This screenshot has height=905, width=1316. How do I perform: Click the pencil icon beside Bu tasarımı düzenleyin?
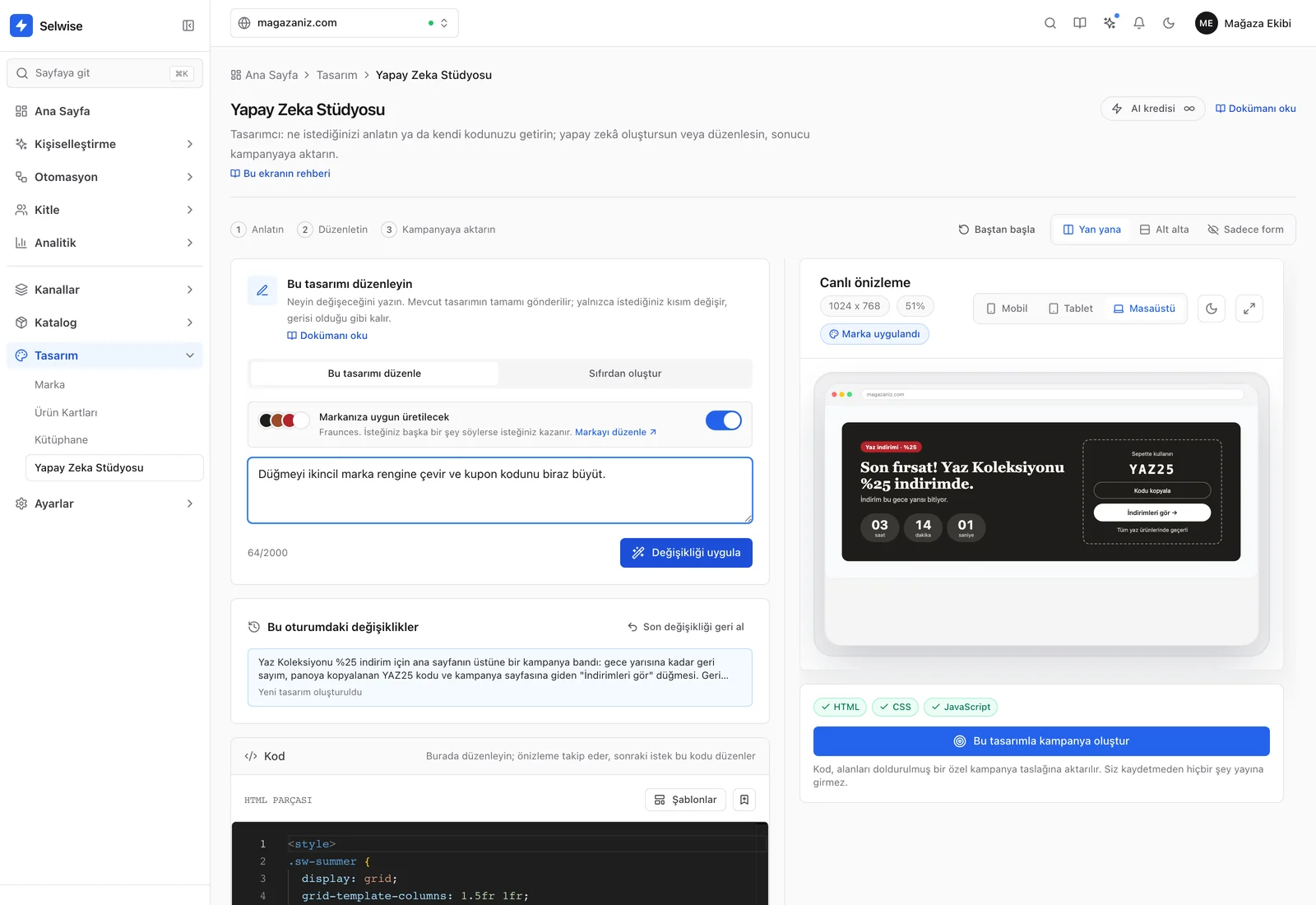(x=262, y=290)
